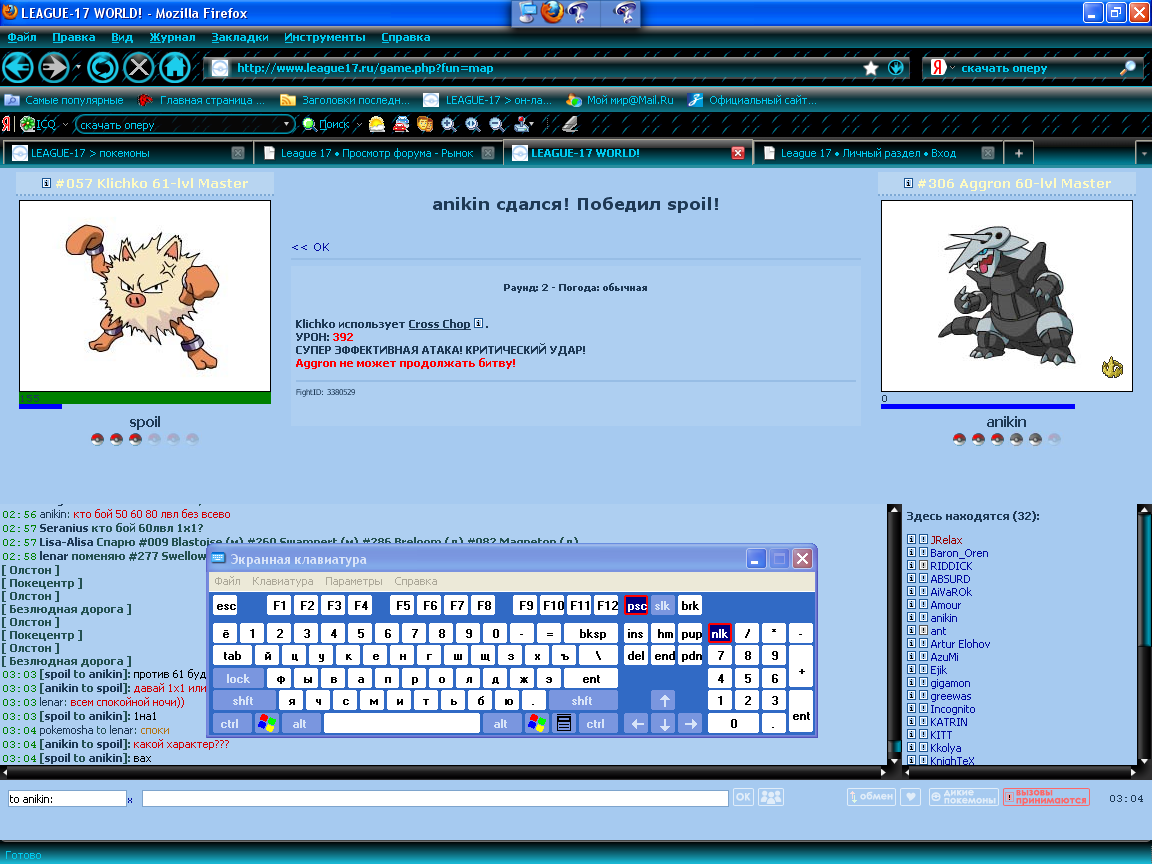Open info icon beside #057 Klichko title

tap(46, 183)
